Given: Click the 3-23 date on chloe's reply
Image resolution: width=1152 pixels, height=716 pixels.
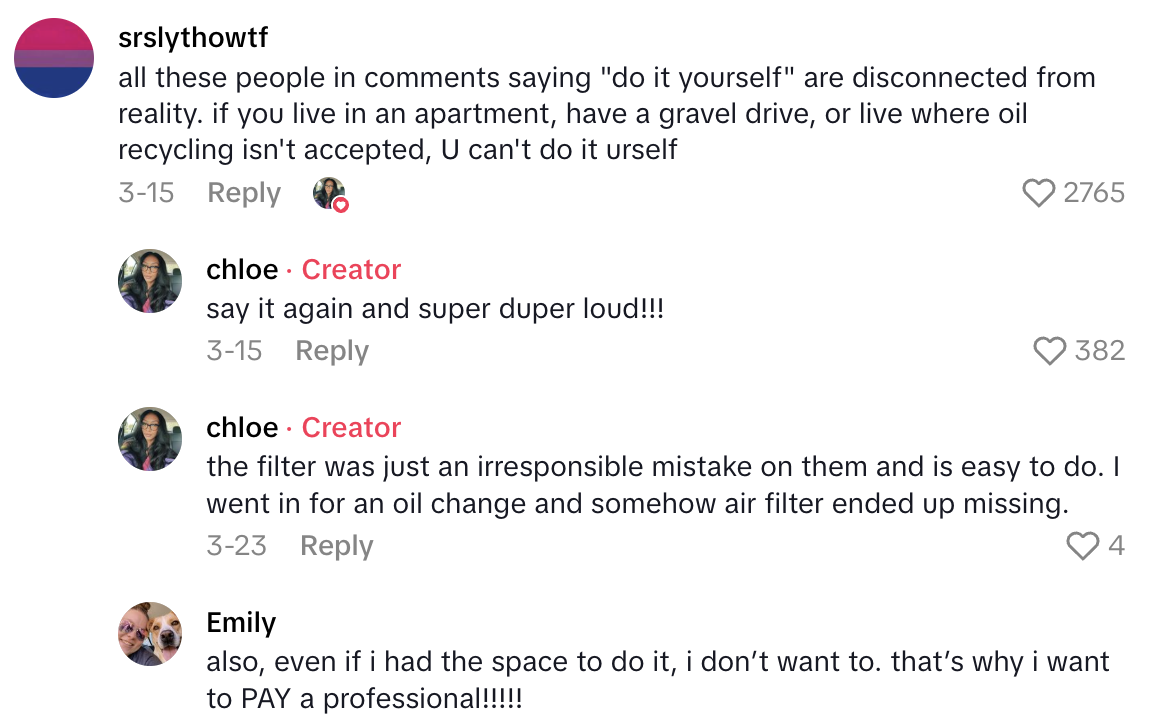Looking at the screenshot, I should point(237,546).
